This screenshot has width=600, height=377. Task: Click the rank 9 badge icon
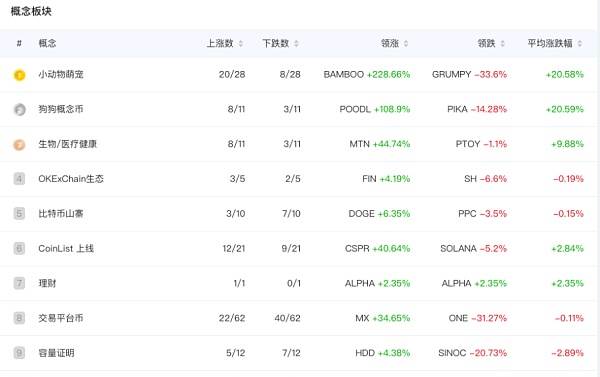click(19, 353)
